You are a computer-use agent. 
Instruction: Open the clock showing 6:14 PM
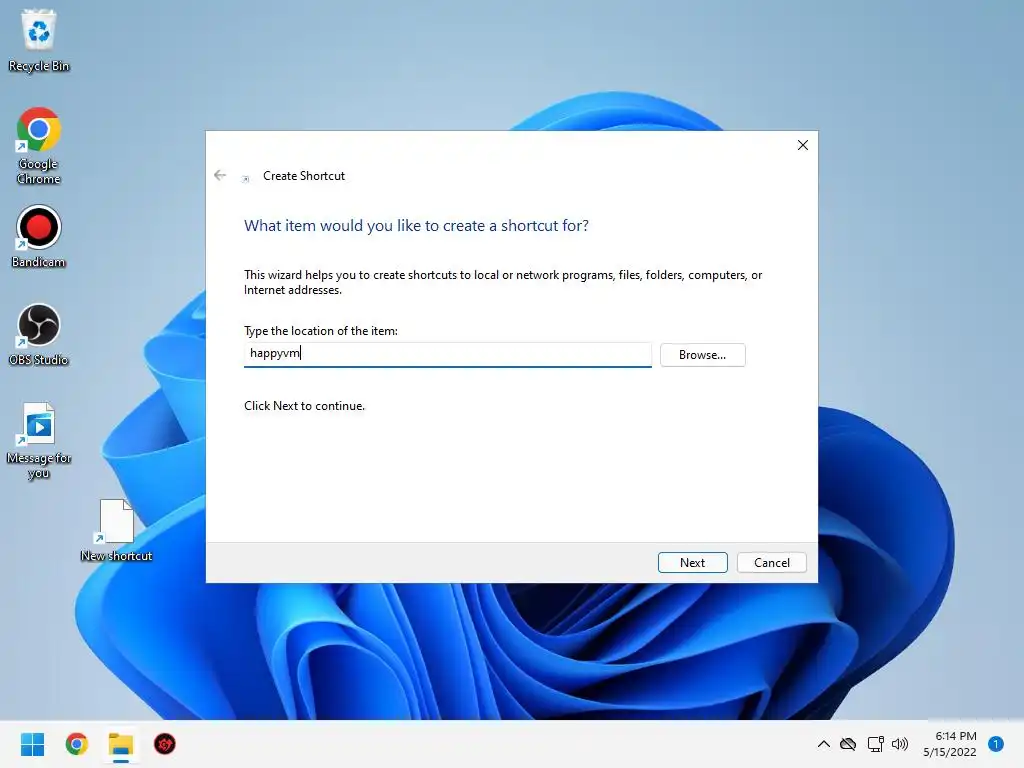950,744
